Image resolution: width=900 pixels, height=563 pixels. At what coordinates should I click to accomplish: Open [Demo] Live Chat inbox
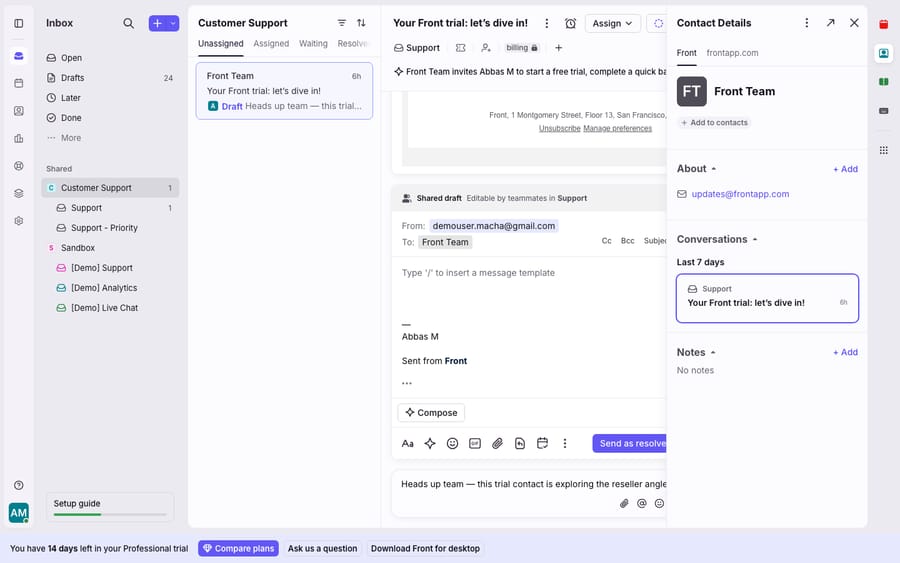[110, 308]
